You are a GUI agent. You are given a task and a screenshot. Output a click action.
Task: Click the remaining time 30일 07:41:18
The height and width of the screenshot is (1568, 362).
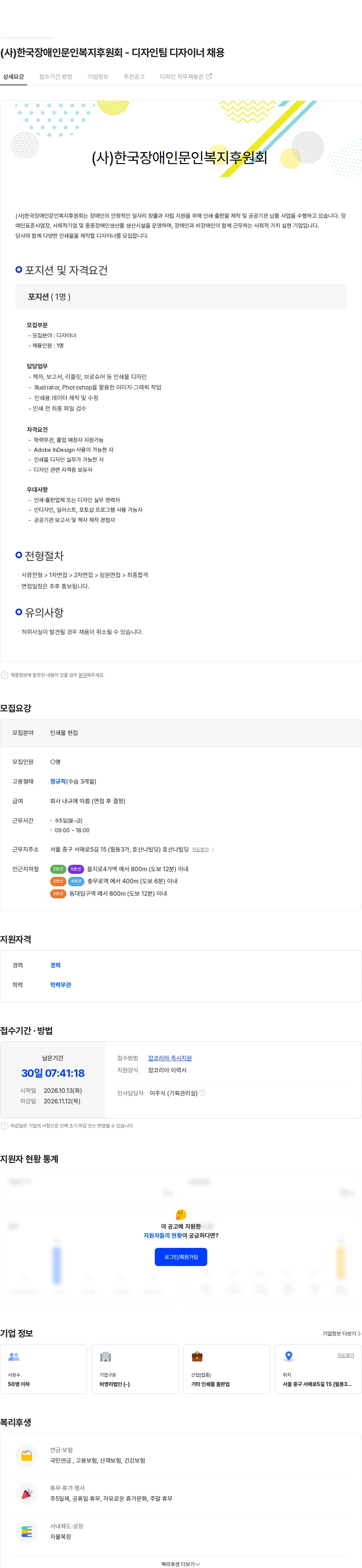click(53, 1072)
